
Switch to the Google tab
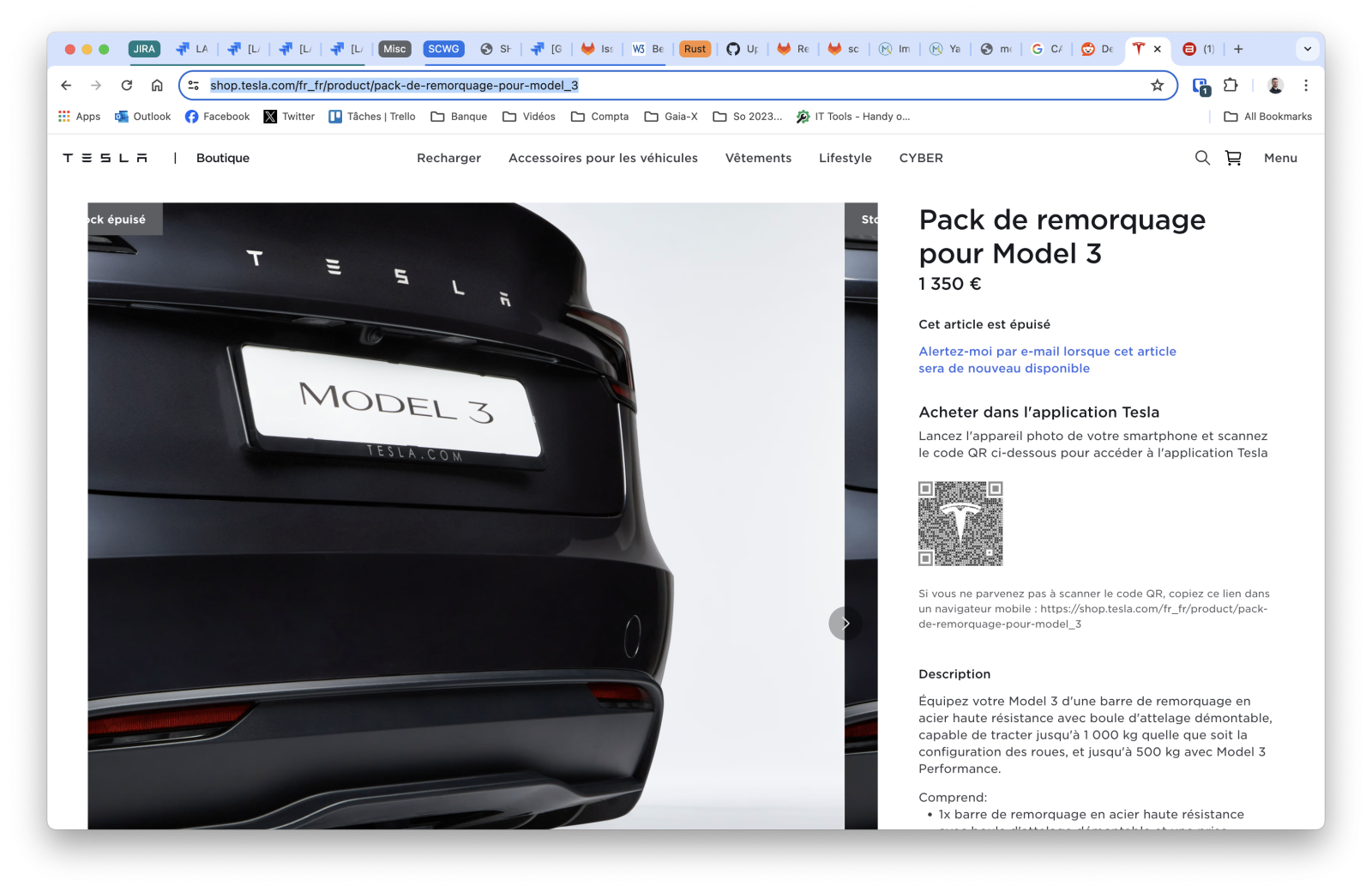pyautogui.click(x=1045, y=49)
